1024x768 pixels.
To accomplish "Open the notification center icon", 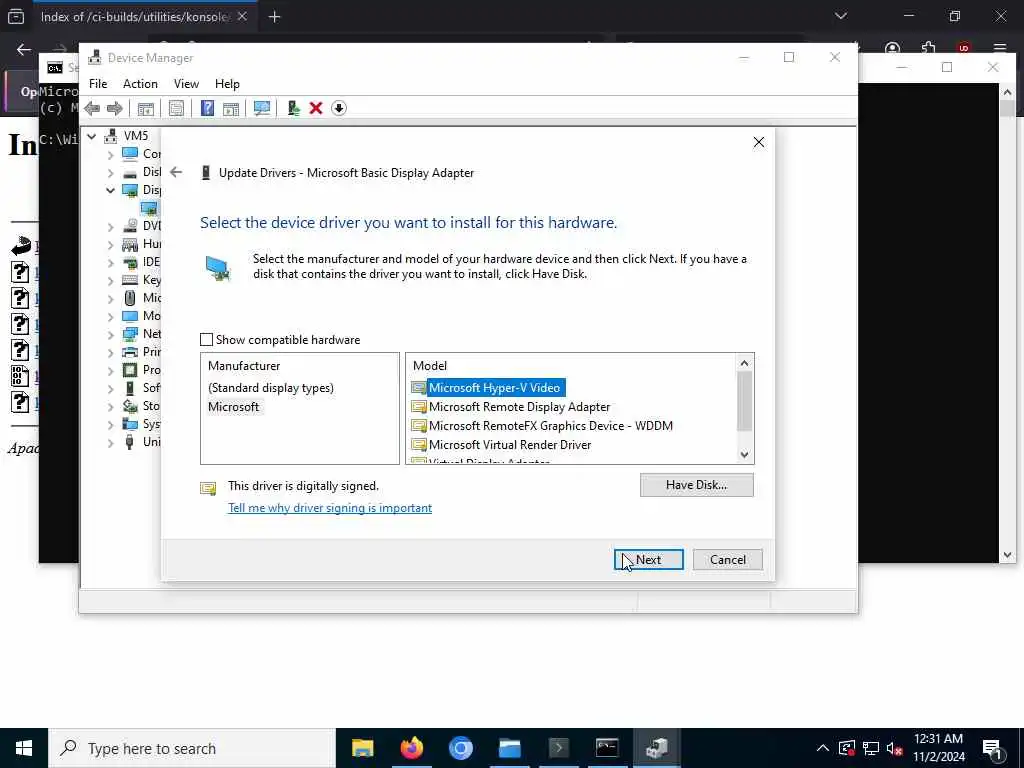I will coord(992,748).
